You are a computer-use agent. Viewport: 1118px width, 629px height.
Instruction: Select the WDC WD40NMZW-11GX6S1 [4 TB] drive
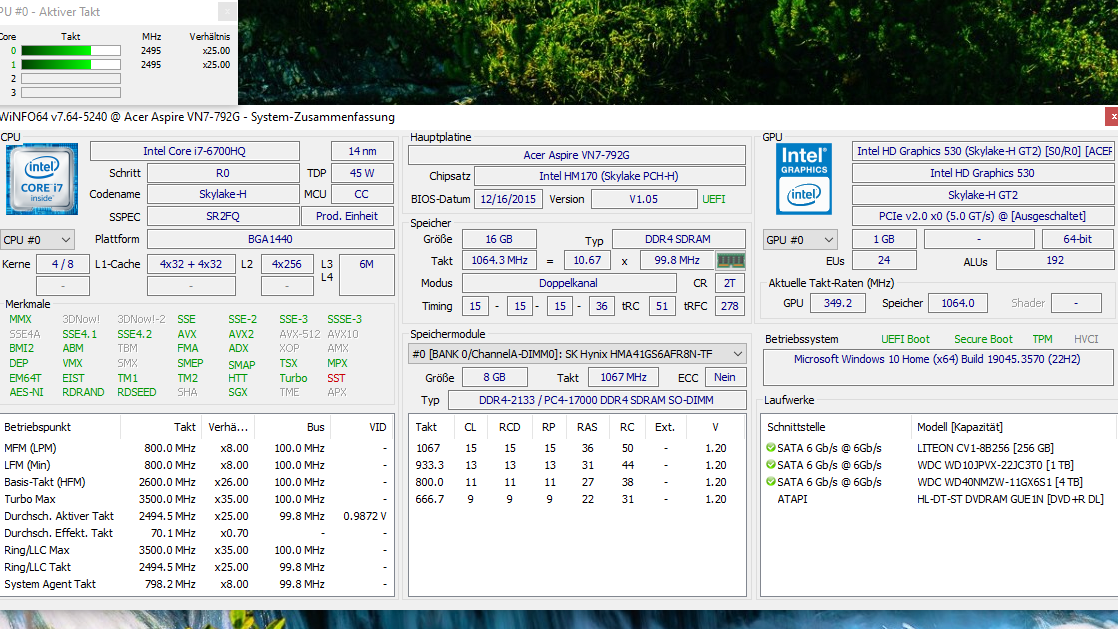(x=938, y=482)
